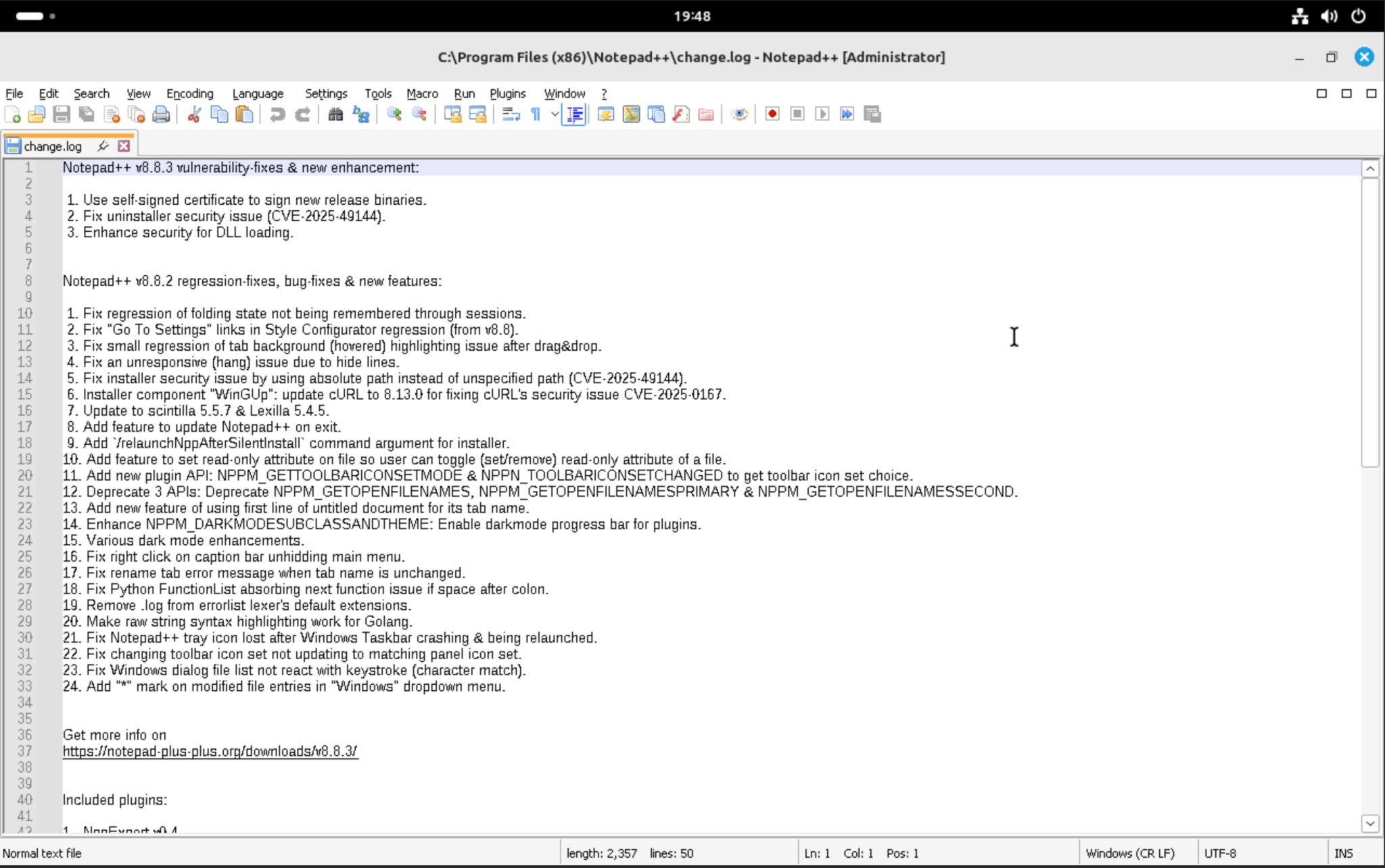Image resolution: width=1385 pixels, height=868 pixels.
Task: Select the Replace toolbar icon
Action: pyautogui.click(x=360, y=114)
